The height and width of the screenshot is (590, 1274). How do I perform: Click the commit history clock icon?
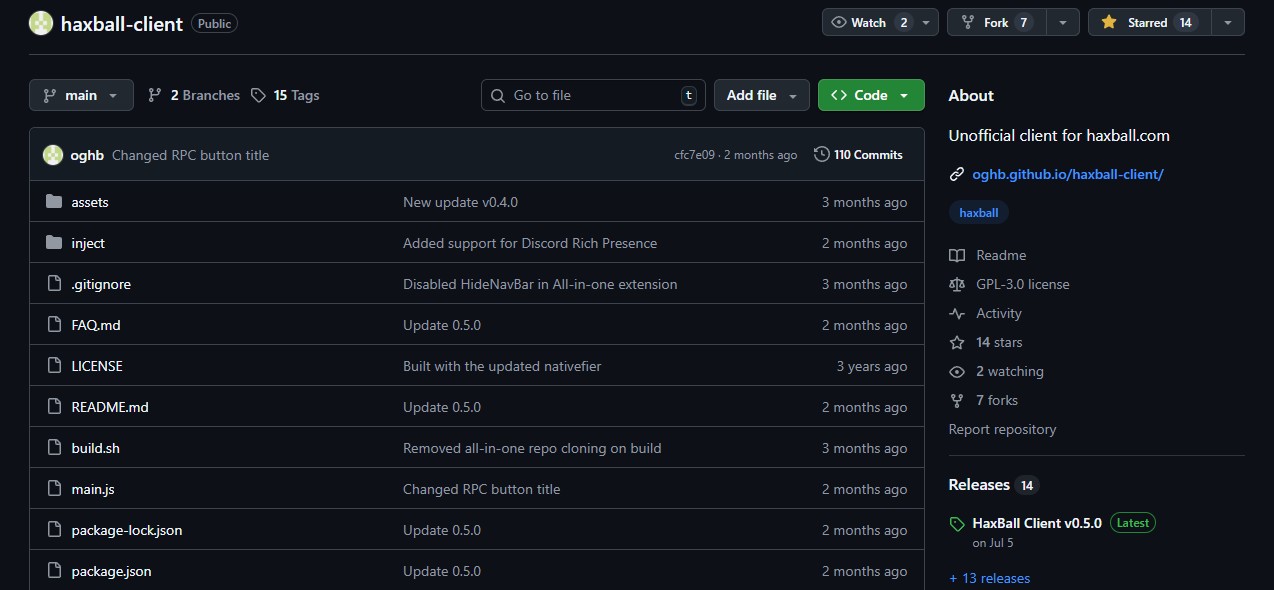click(821, 155)
